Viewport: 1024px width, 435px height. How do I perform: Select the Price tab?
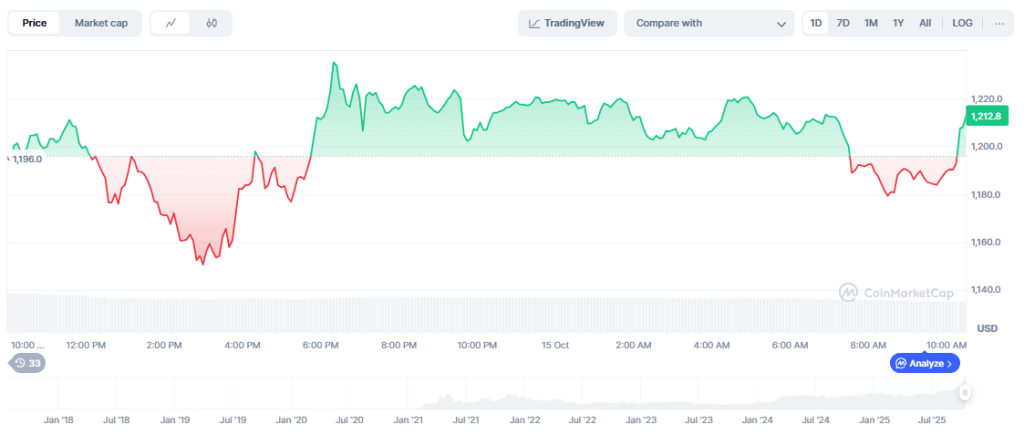point(35,23)
